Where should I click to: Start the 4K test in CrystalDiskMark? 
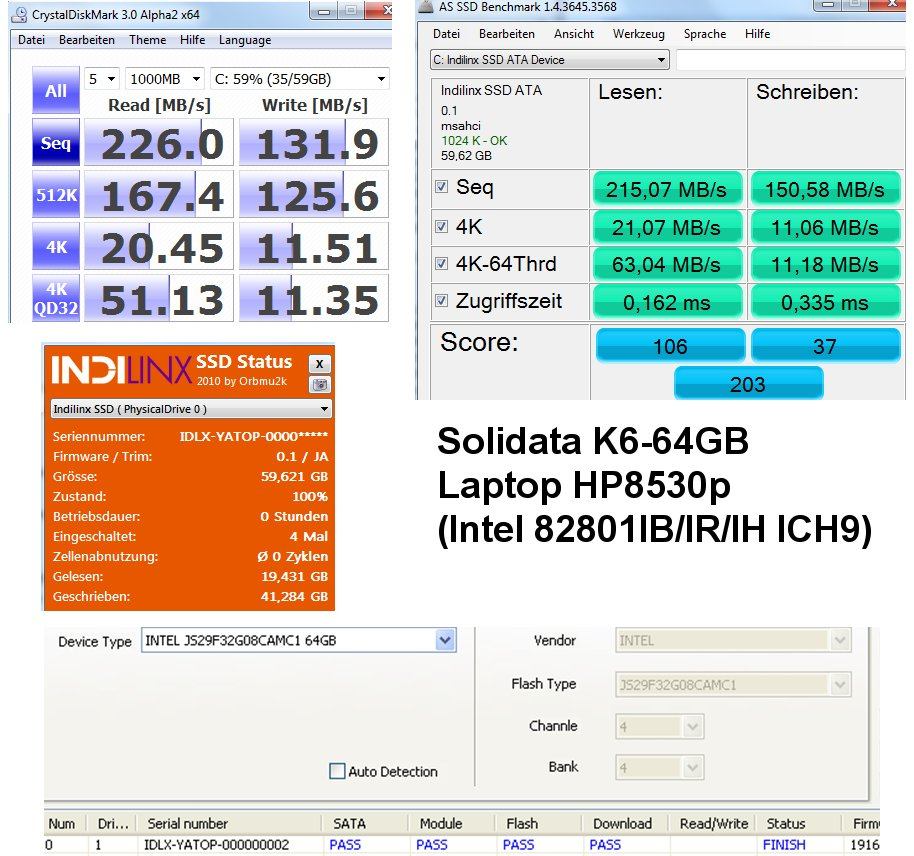click(56, 247)
